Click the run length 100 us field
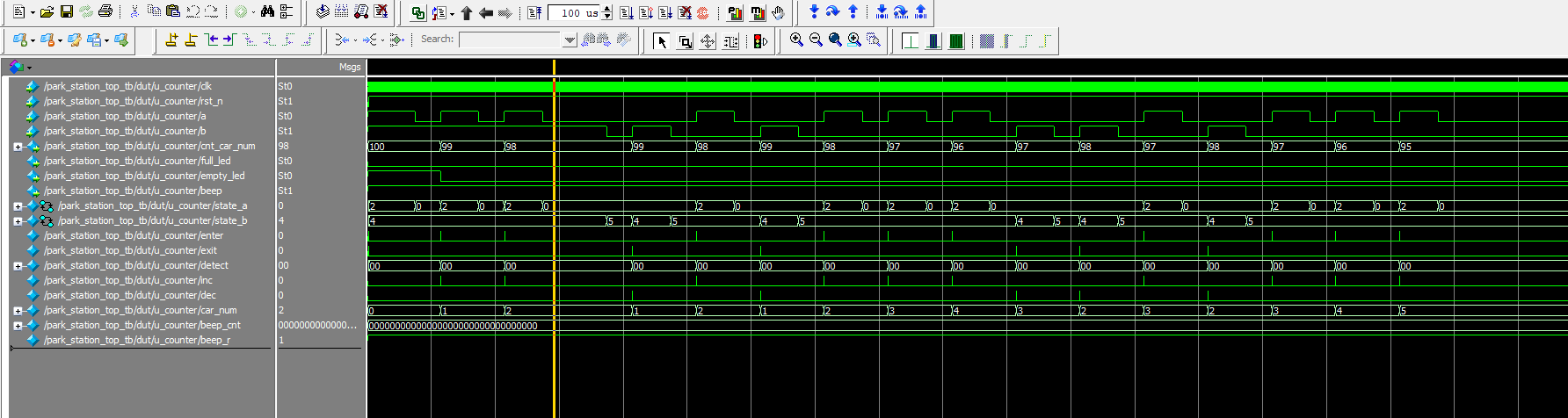 [574, 13]
